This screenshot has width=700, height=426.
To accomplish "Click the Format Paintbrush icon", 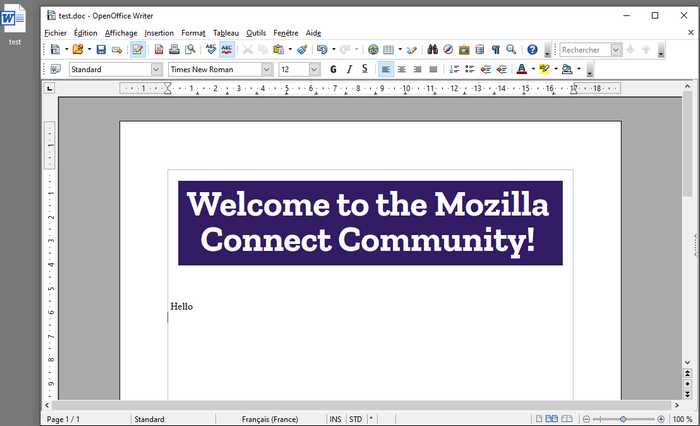I will [301, 49].
